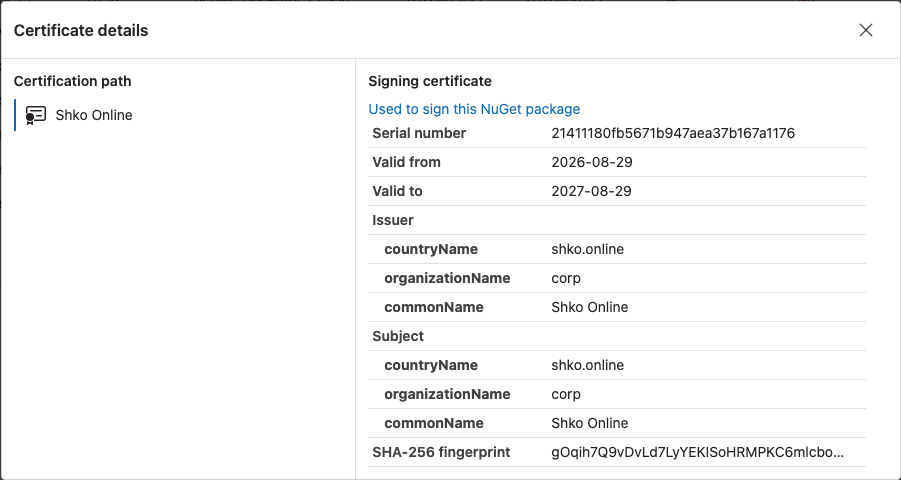Click the certificate icon beside Shko Online
Screen dimensions: 901x480
(36, 115)
